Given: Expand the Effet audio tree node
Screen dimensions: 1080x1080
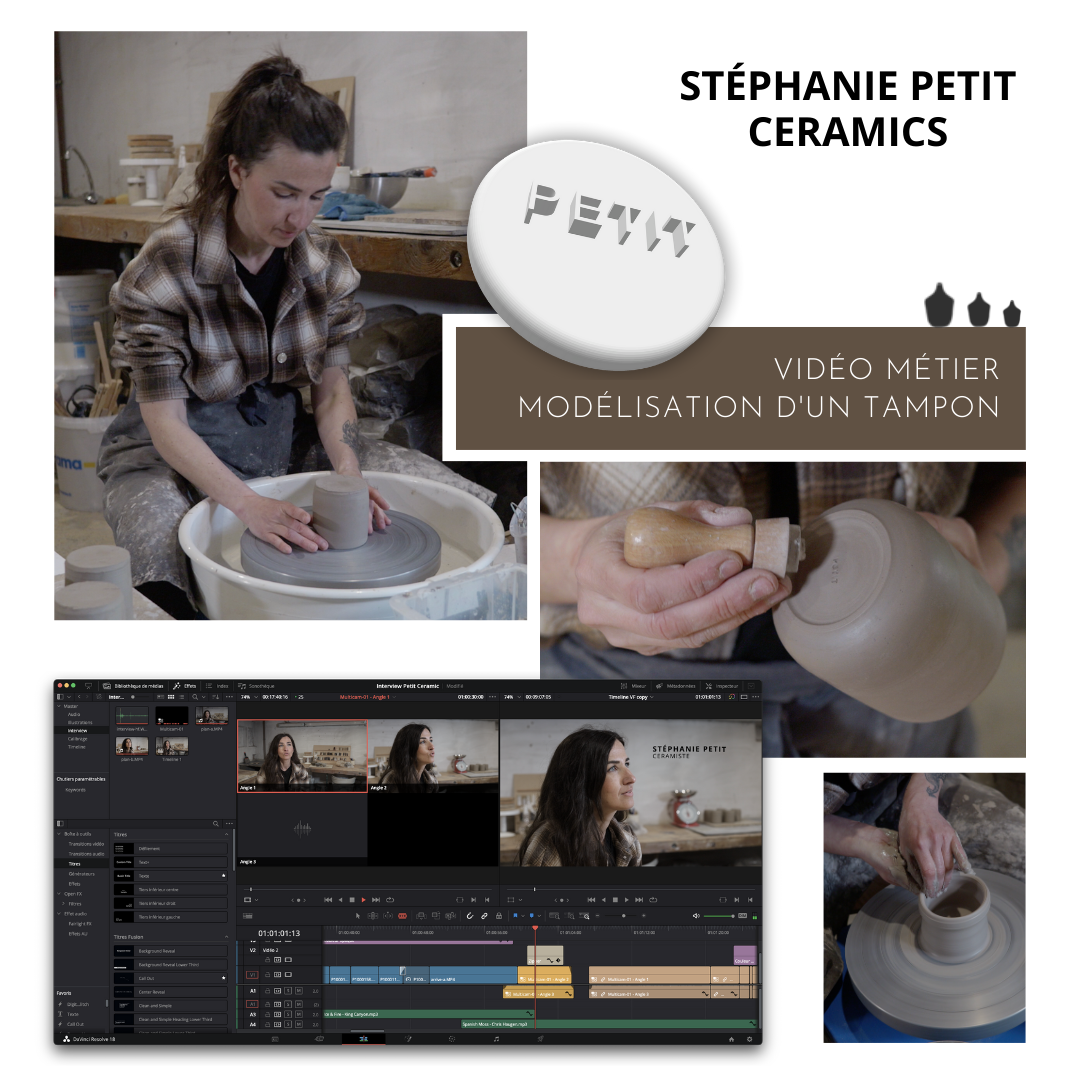Looking at the screenshot, I should click(59, 914).
